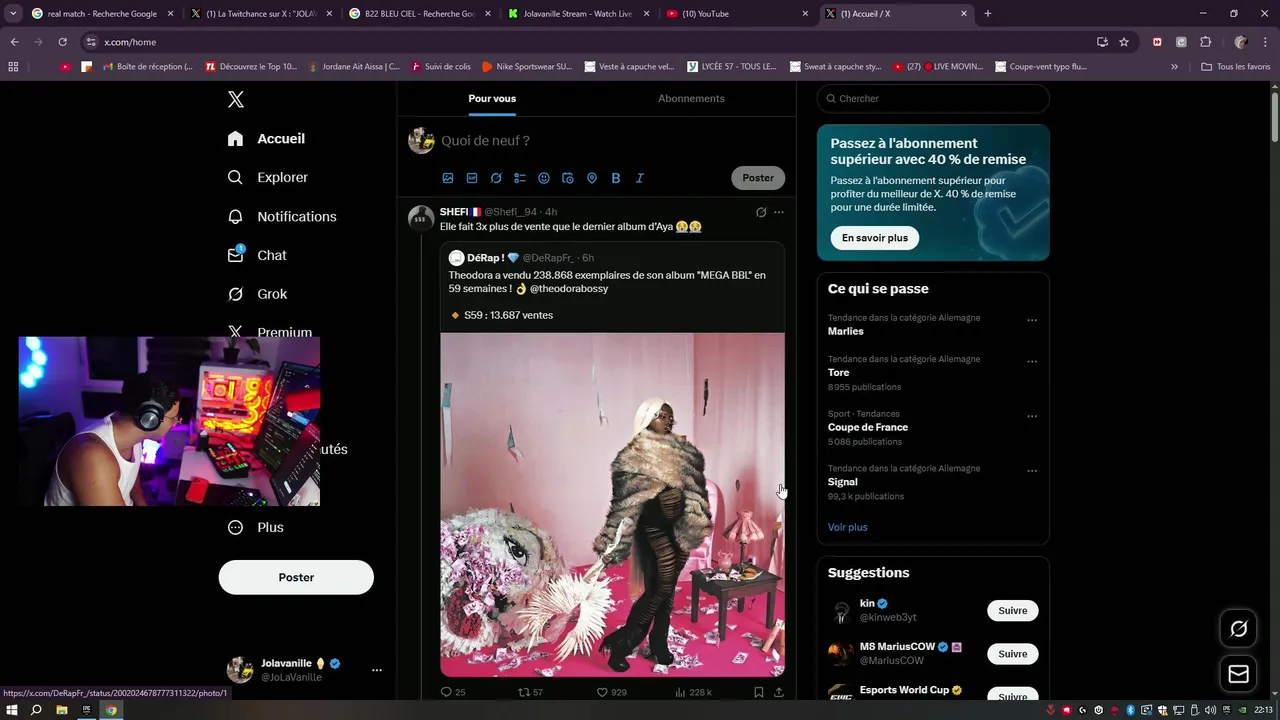Switch to Pour vous tab
This screenshot has width=1280, height=720.
click(x=492, y=98)
